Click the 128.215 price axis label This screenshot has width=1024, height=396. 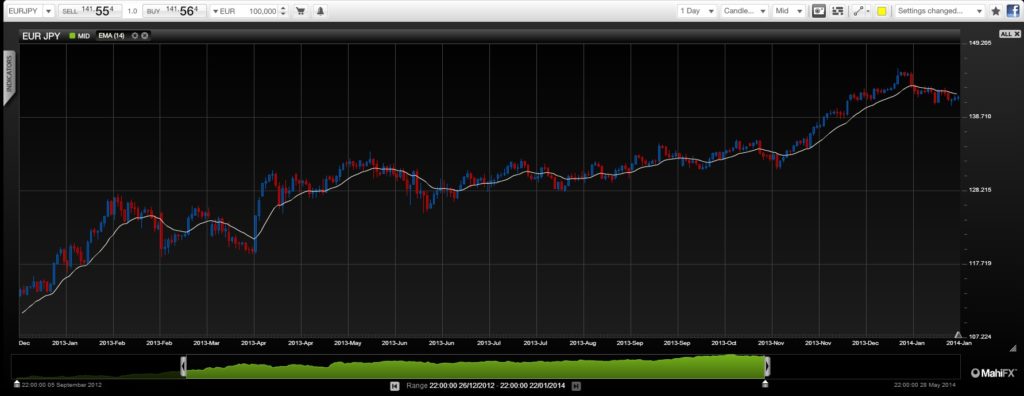click(x=980, y=190)
